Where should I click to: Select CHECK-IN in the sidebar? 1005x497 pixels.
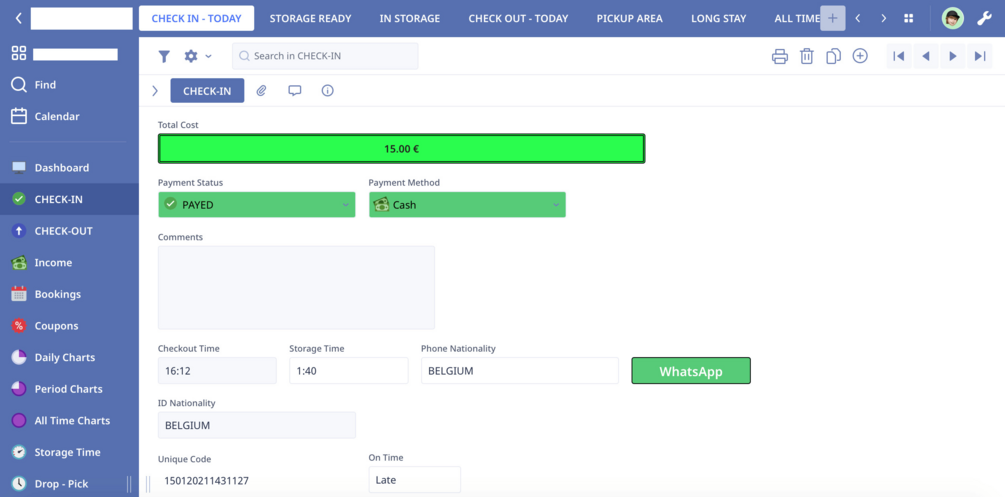pos(69,199)
